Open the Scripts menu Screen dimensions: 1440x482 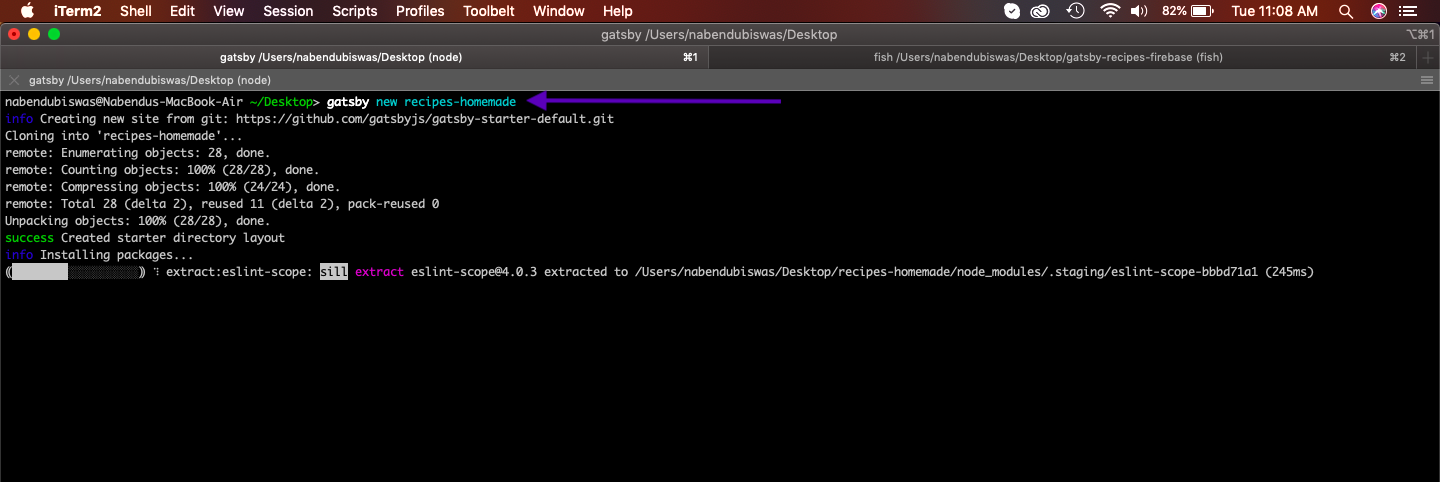(x=355, y=11)
